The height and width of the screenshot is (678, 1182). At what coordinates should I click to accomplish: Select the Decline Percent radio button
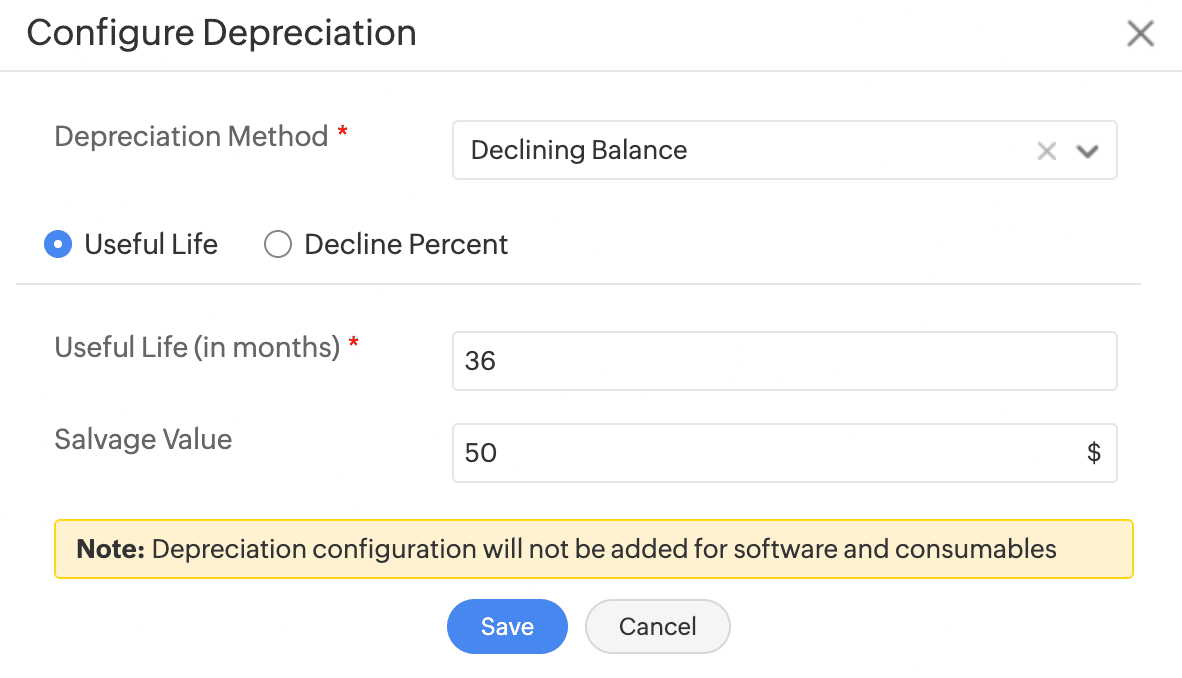point(277,245)
